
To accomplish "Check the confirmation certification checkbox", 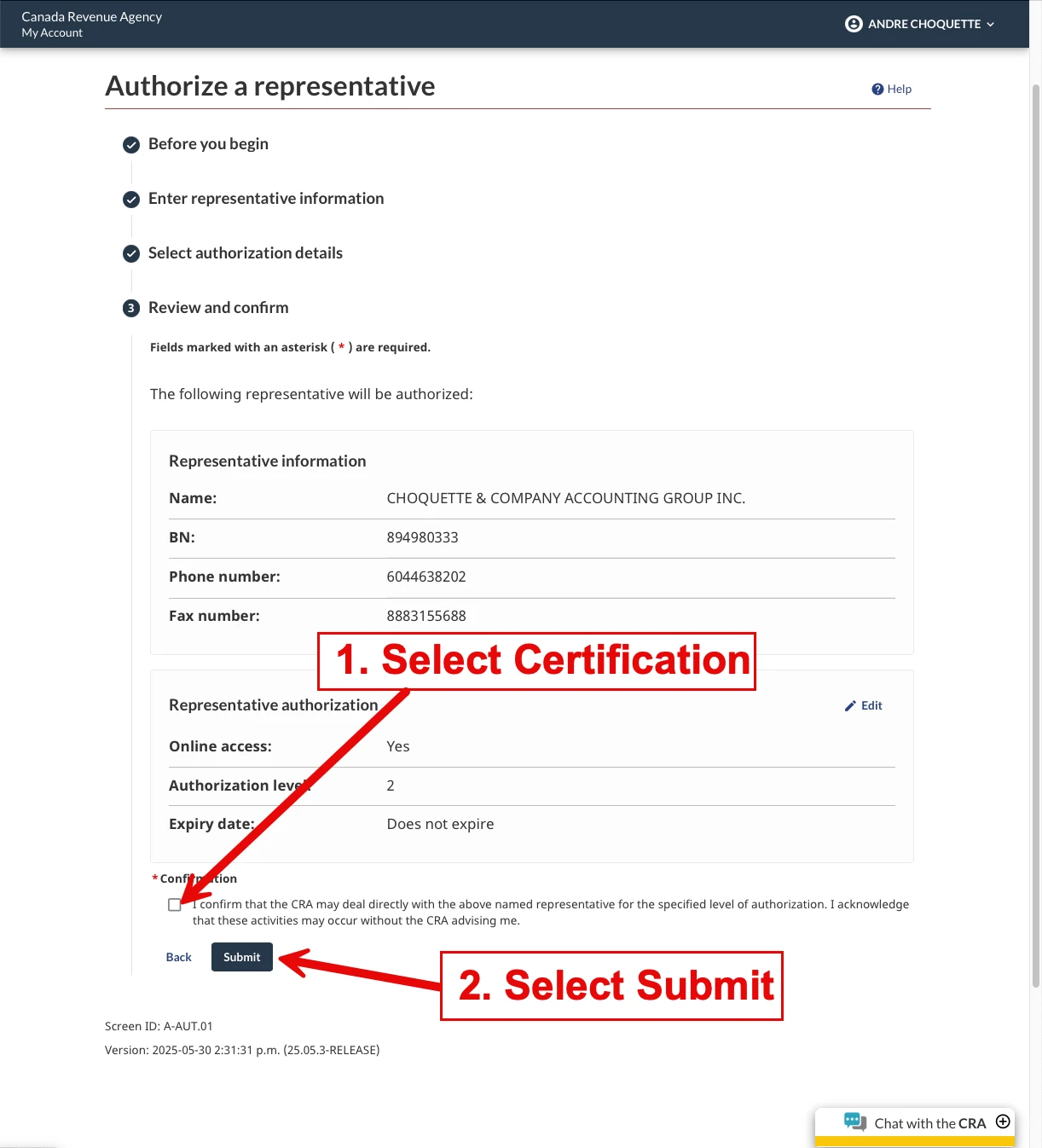I will point(175,905).
